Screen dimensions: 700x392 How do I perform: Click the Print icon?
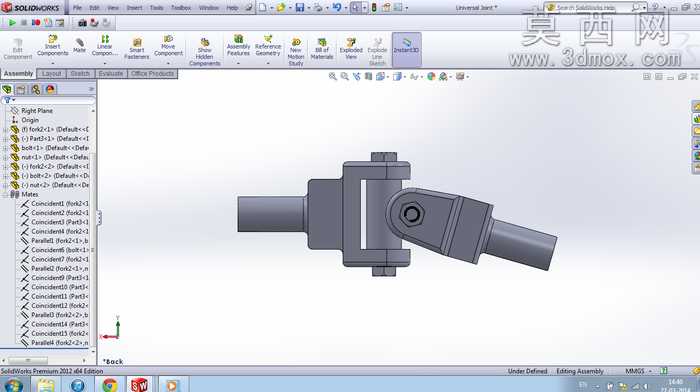[318, 8]
